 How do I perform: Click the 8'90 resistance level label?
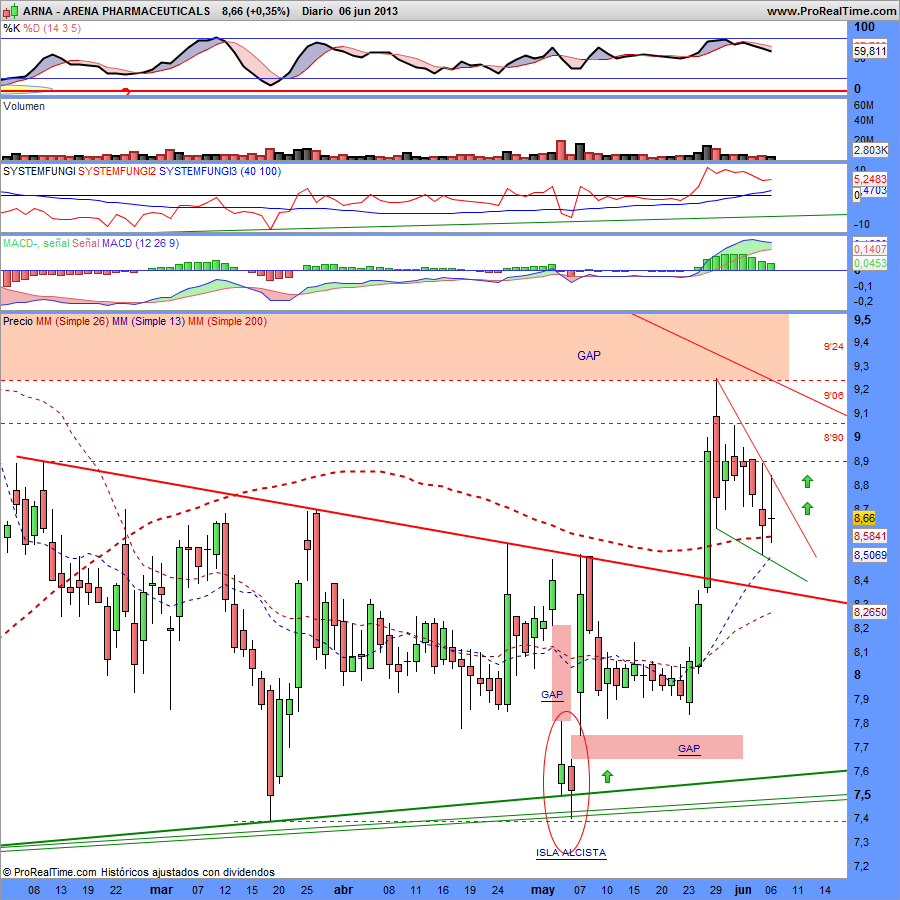click(x=833, y=437)
